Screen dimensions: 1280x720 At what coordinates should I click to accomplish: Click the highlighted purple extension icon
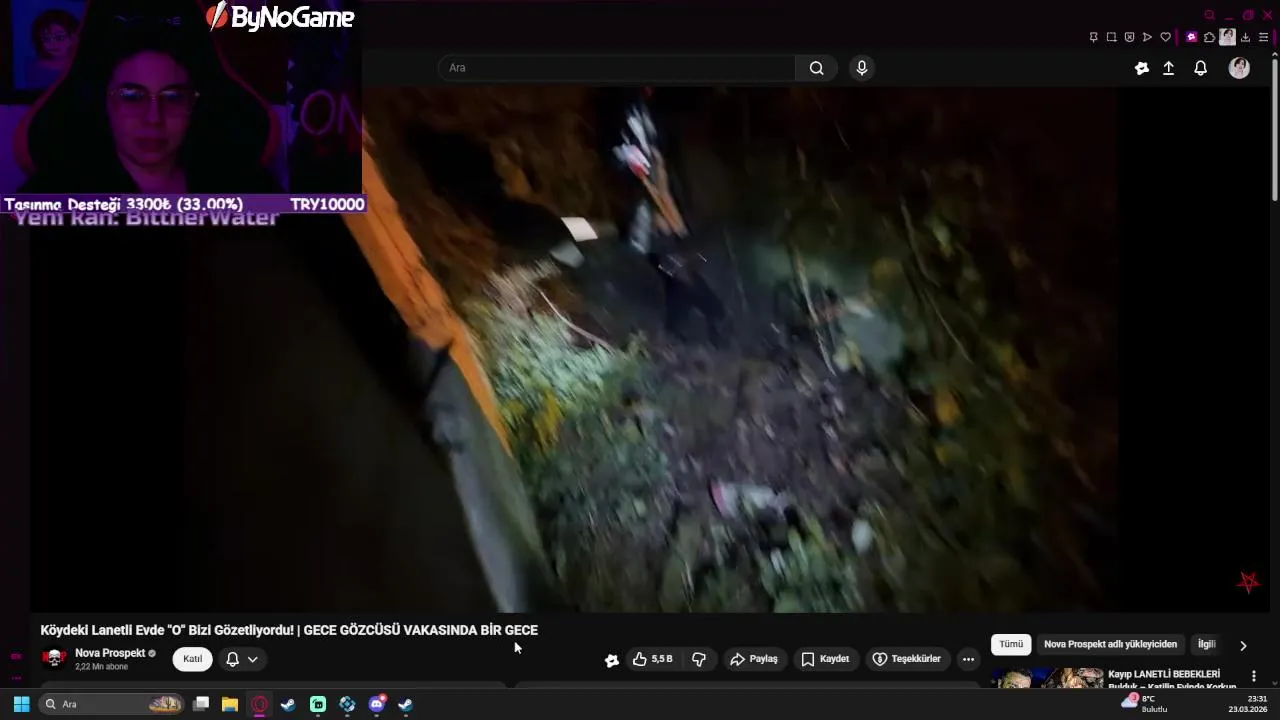pos(1191,37)
